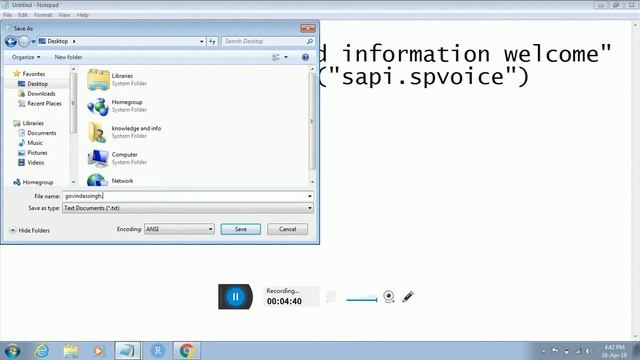Close the Save As dialog
Image resolution: width=640 pixels, height=360 pixels.
point(308,28)
